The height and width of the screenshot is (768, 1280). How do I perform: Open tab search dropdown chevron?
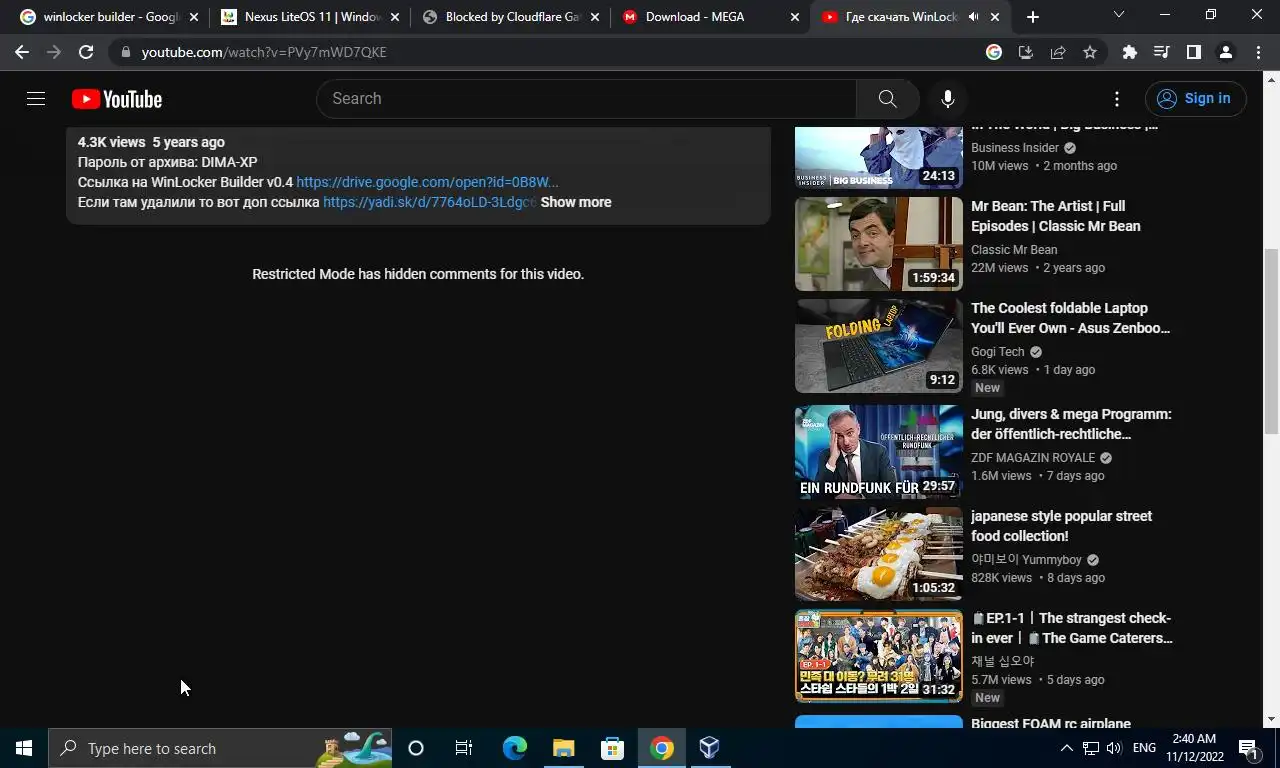point(1119,14)
